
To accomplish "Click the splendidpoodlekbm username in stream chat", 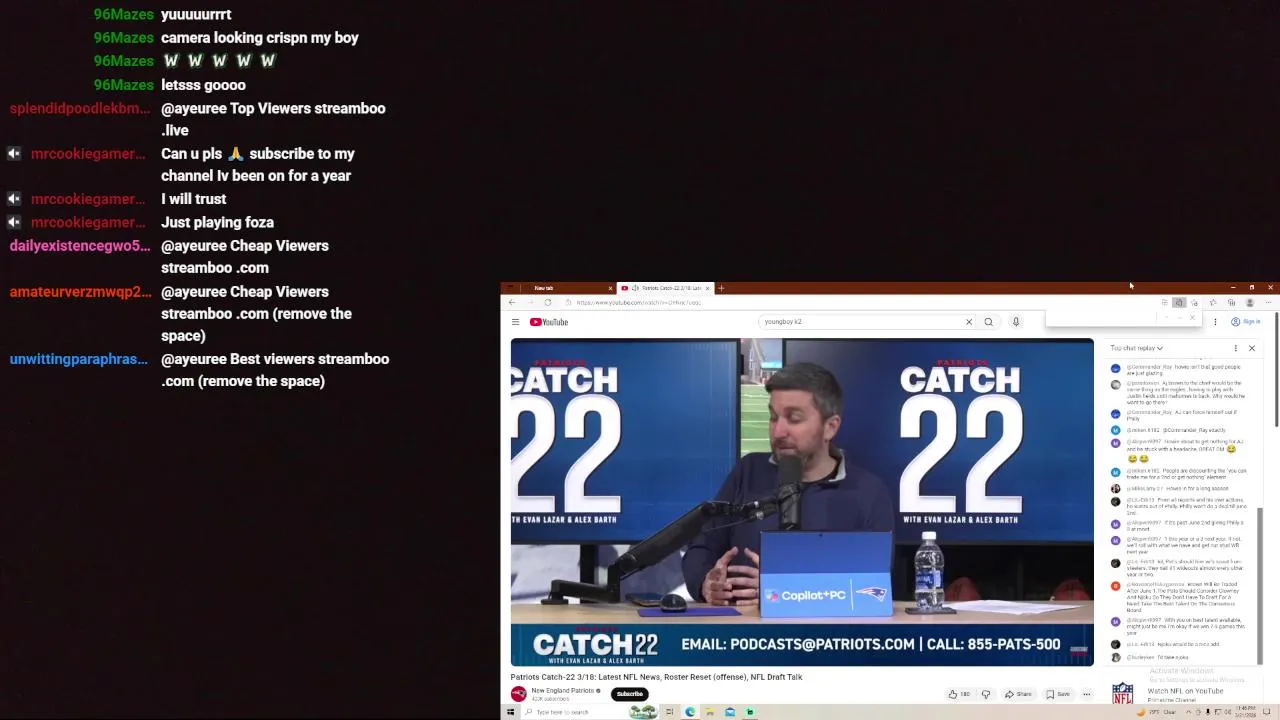I will pyautogui.click(x=80, y=108).
